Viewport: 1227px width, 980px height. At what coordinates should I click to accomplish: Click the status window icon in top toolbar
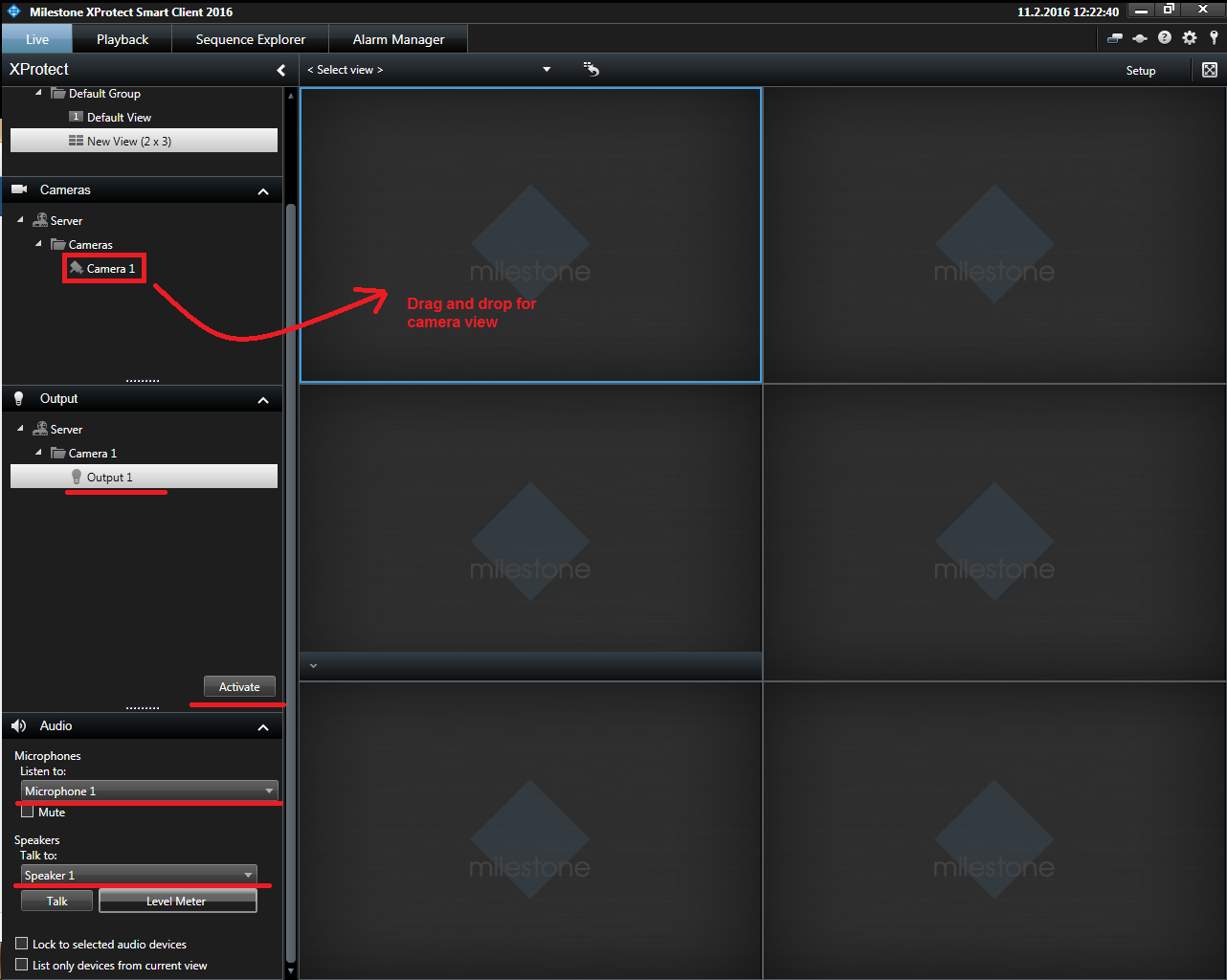tap(1114, 38)
